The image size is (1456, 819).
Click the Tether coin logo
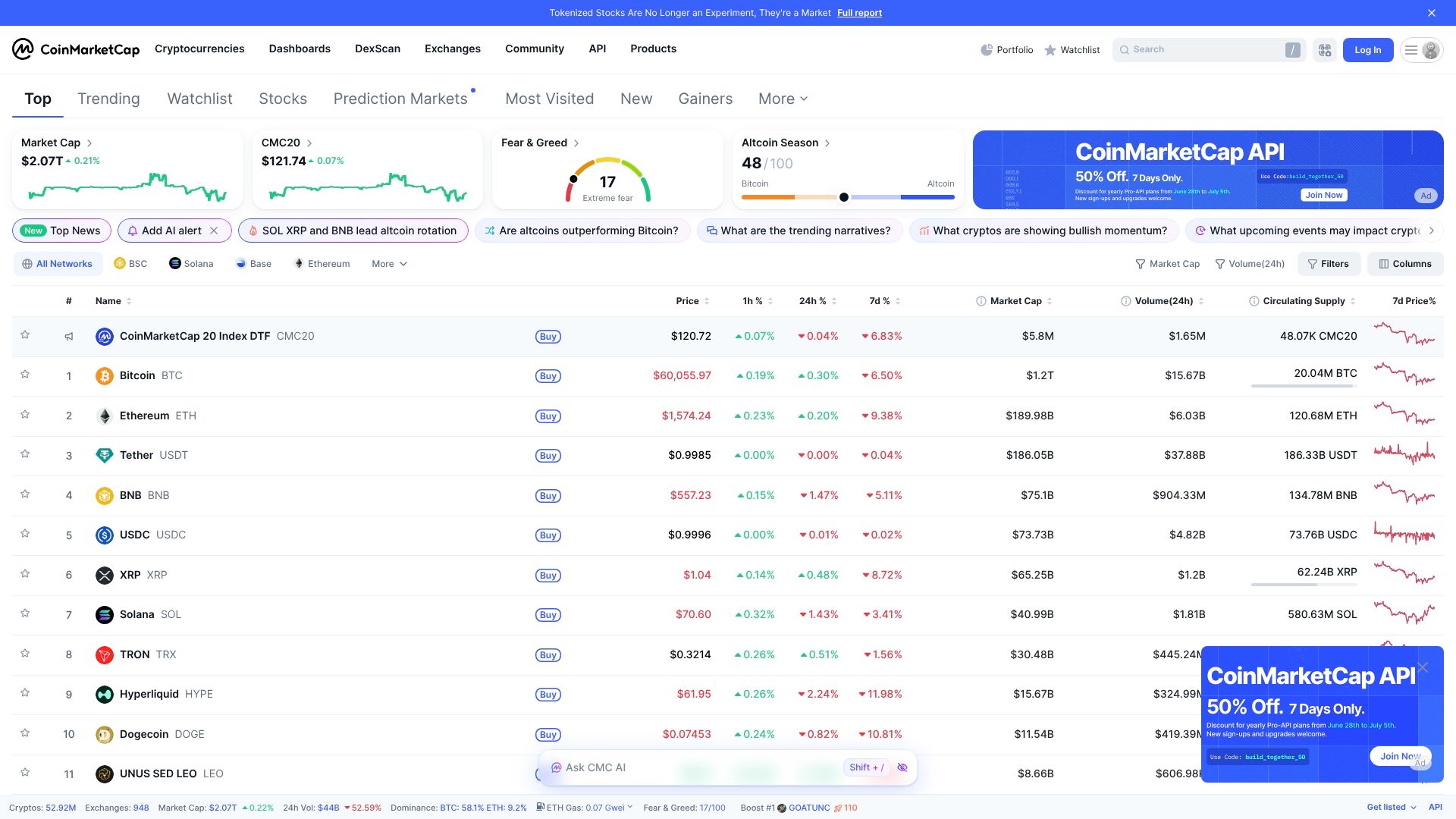tap(105, 456)
